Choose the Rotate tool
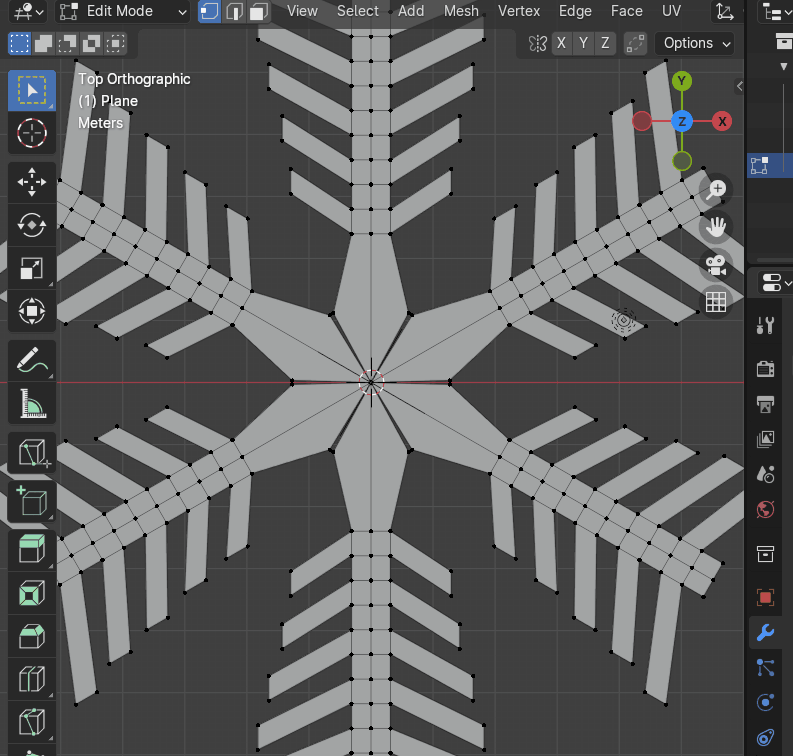 [32, 225]
